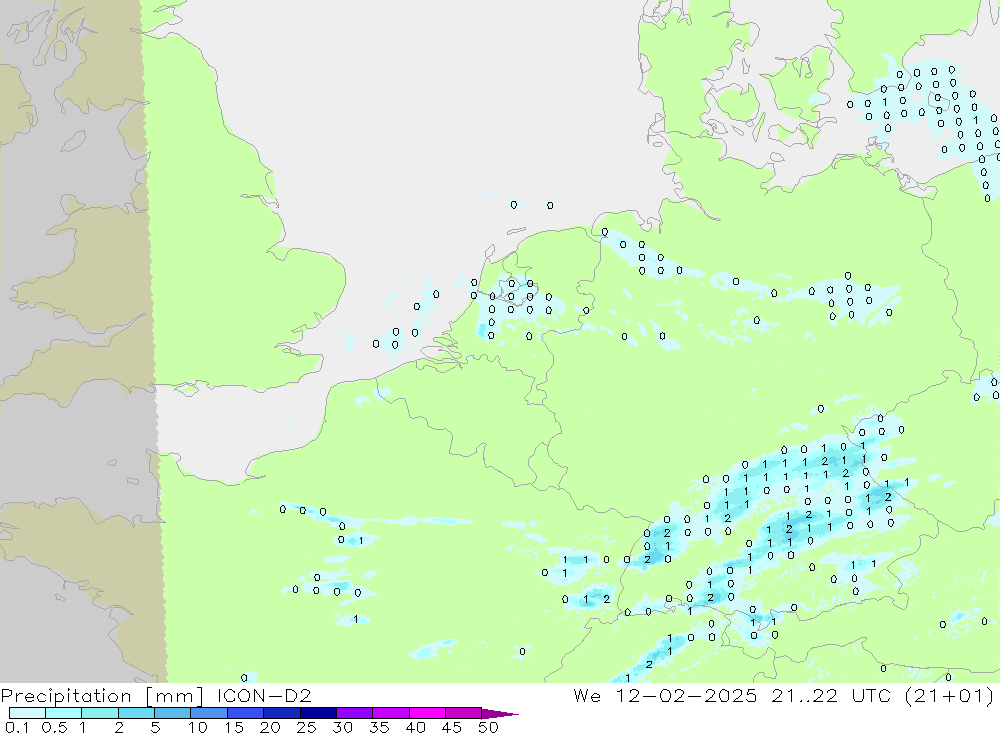The image size is (1000, 733).
Task: Click the '20' legend value
Action: click(270, 727)
